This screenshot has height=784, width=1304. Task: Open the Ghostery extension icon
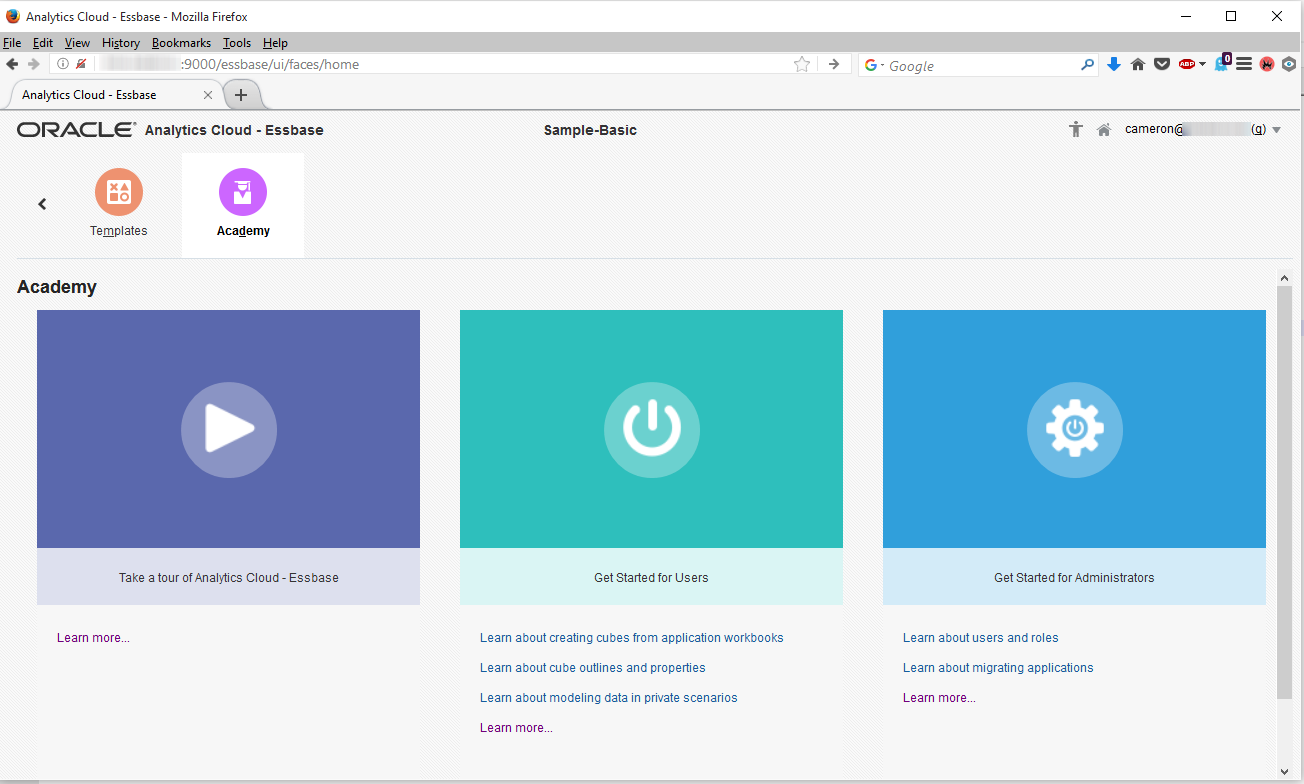[x=1222, y=62]
